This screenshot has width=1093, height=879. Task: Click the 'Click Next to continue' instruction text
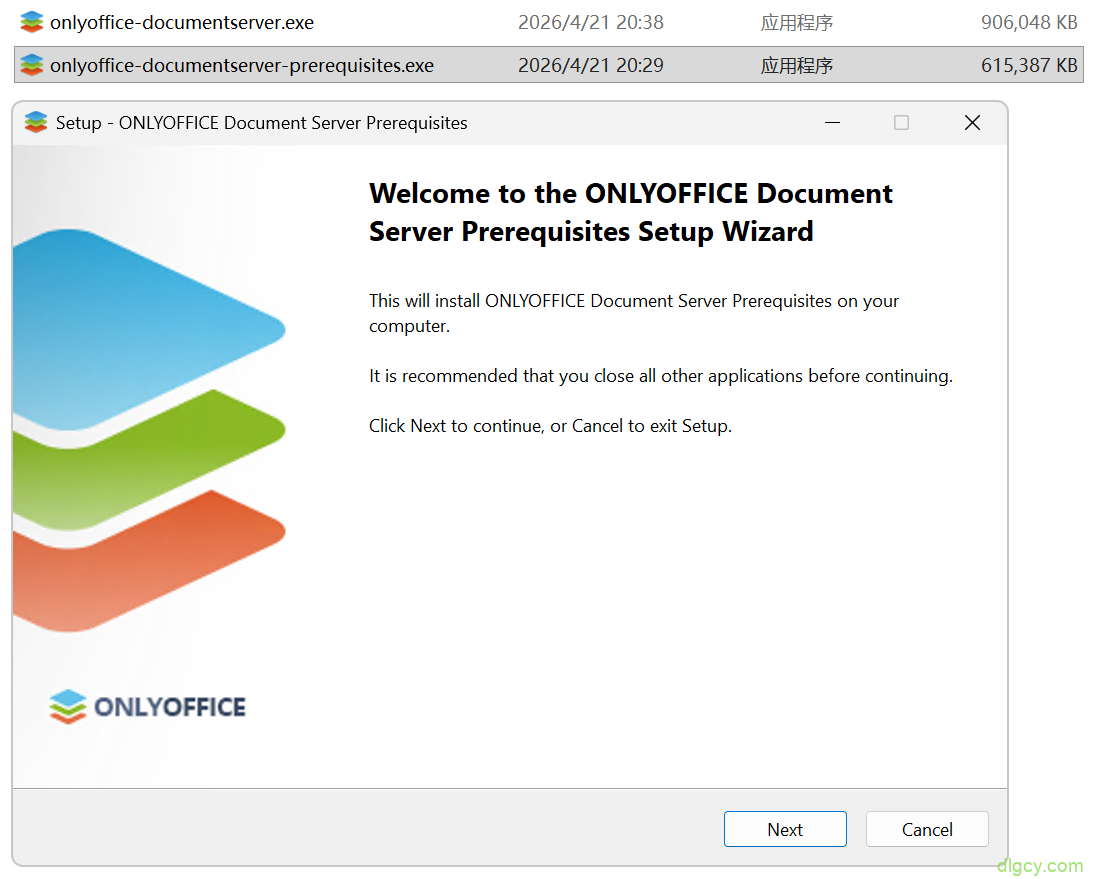(x=550, y=425)
